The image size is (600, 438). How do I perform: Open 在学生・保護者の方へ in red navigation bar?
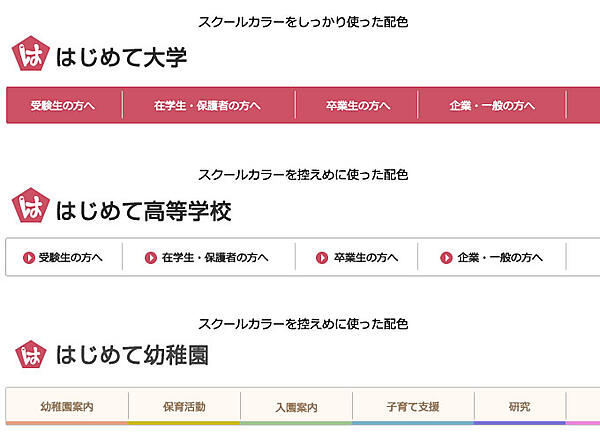(x=208, y=105)
